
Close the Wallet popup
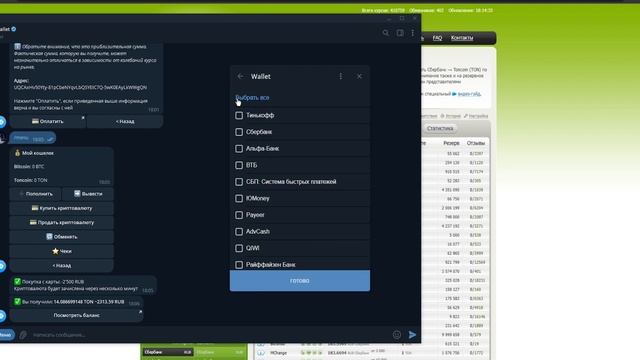click(x=359, y=76)
